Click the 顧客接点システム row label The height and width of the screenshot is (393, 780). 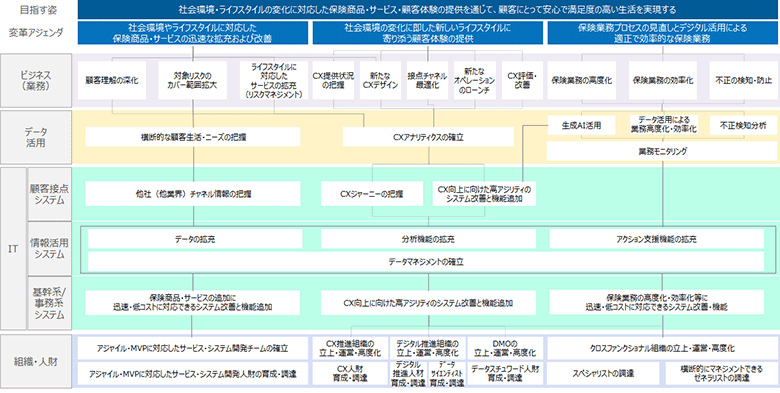pyautogui.click(x=50, y=194)
